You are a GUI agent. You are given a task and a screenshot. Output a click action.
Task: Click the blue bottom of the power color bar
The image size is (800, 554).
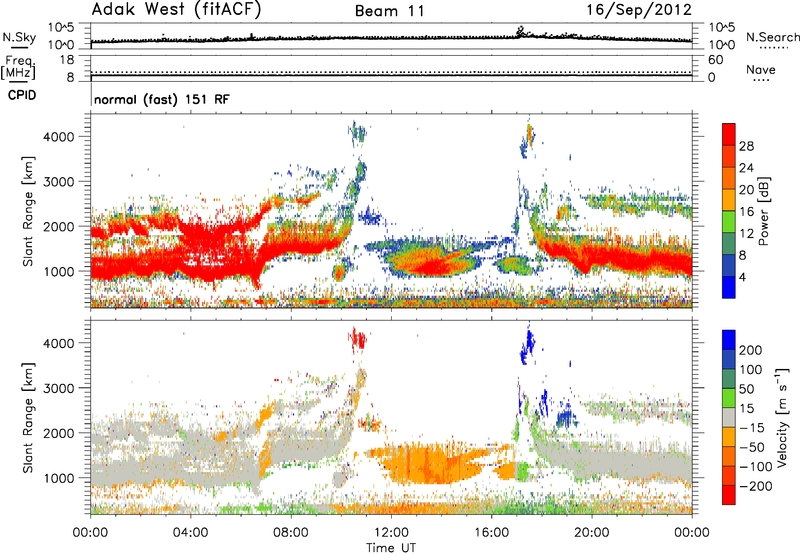coord(729,287)
